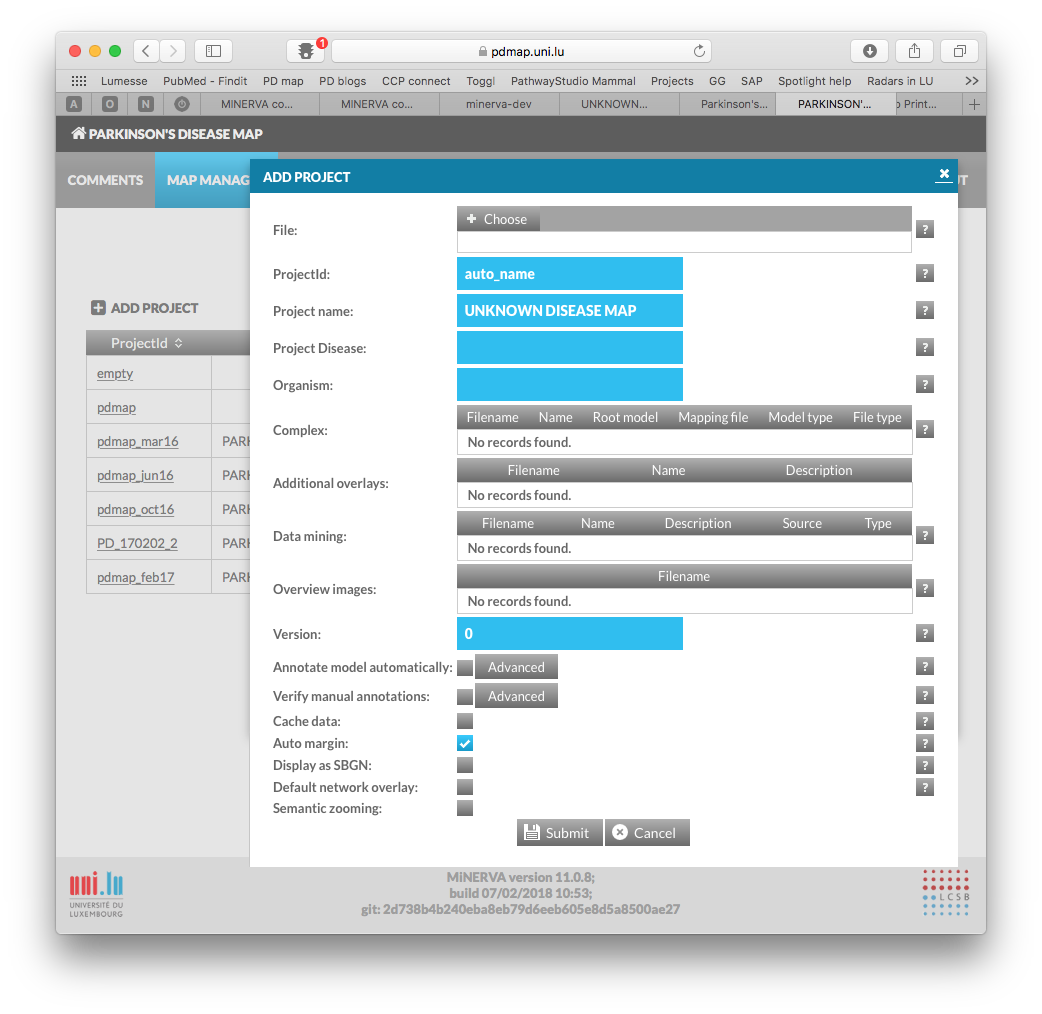Uncheck the Auto margin checkbox
The width and height of the screenshot is (1042, 1014).
click(x=465, y=743)
